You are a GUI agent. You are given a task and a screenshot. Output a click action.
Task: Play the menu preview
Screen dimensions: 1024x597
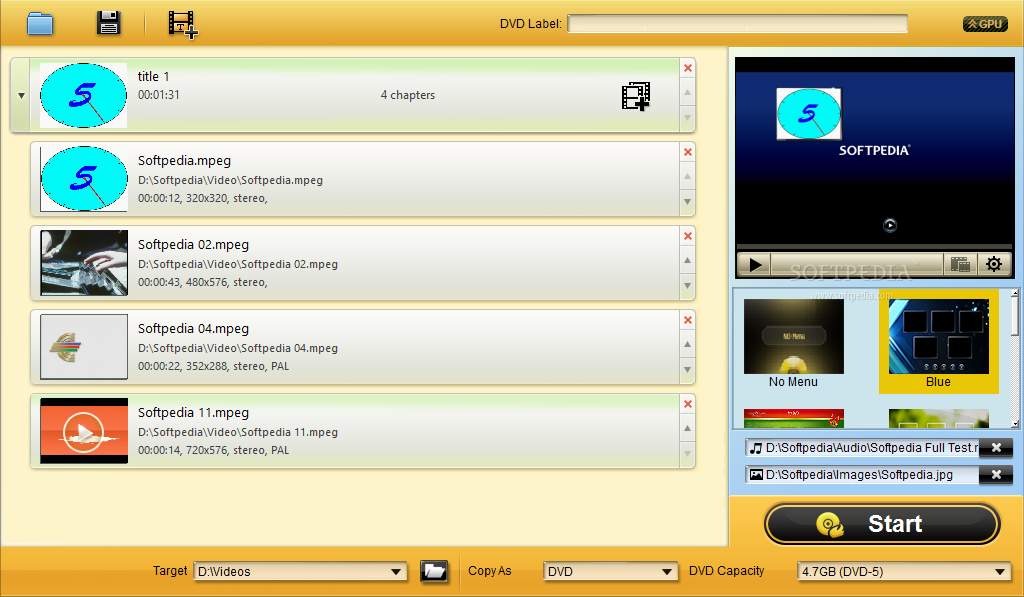(x=755, y=265)
